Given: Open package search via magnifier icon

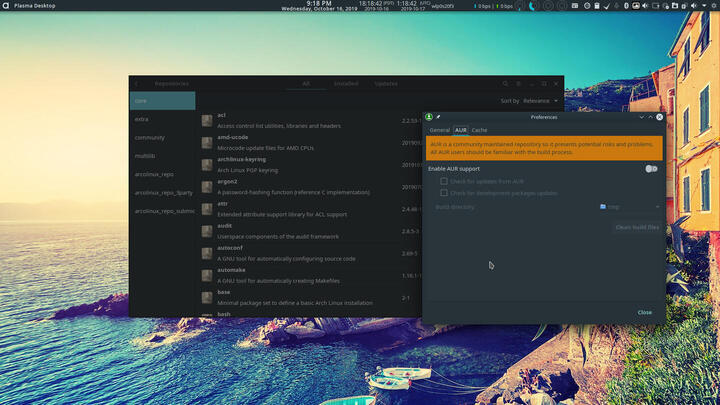Looking at the screenshot, I should point(505,84).
